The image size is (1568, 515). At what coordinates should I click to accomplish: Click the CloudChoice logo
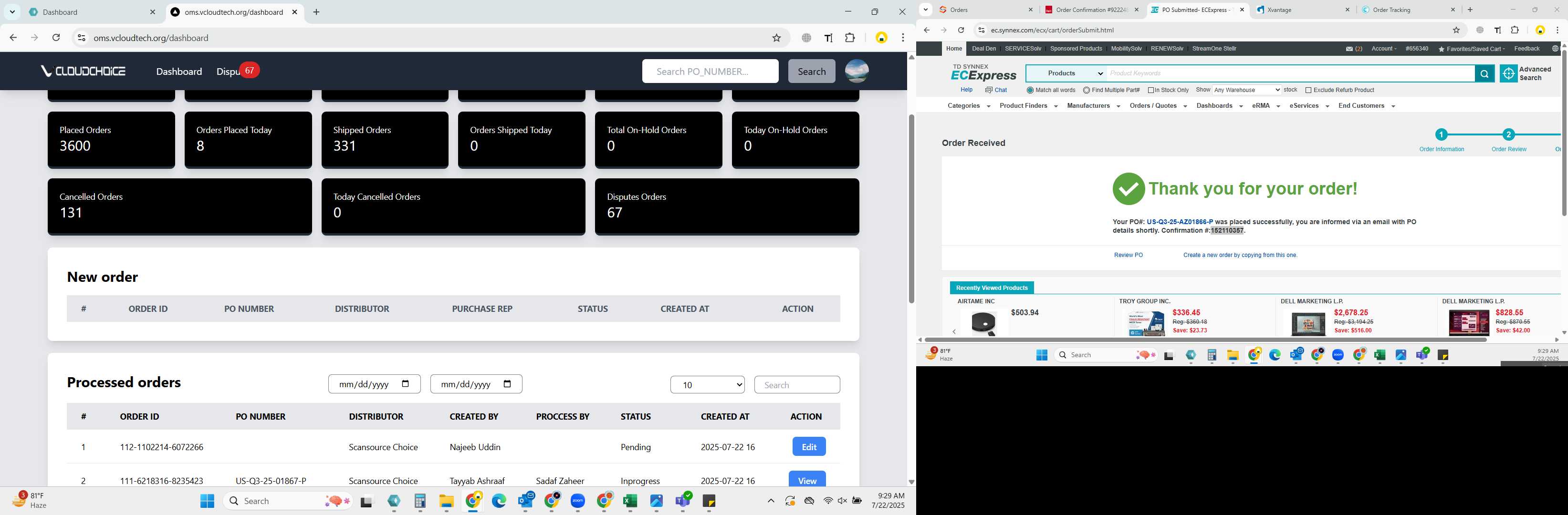(83, 71)
